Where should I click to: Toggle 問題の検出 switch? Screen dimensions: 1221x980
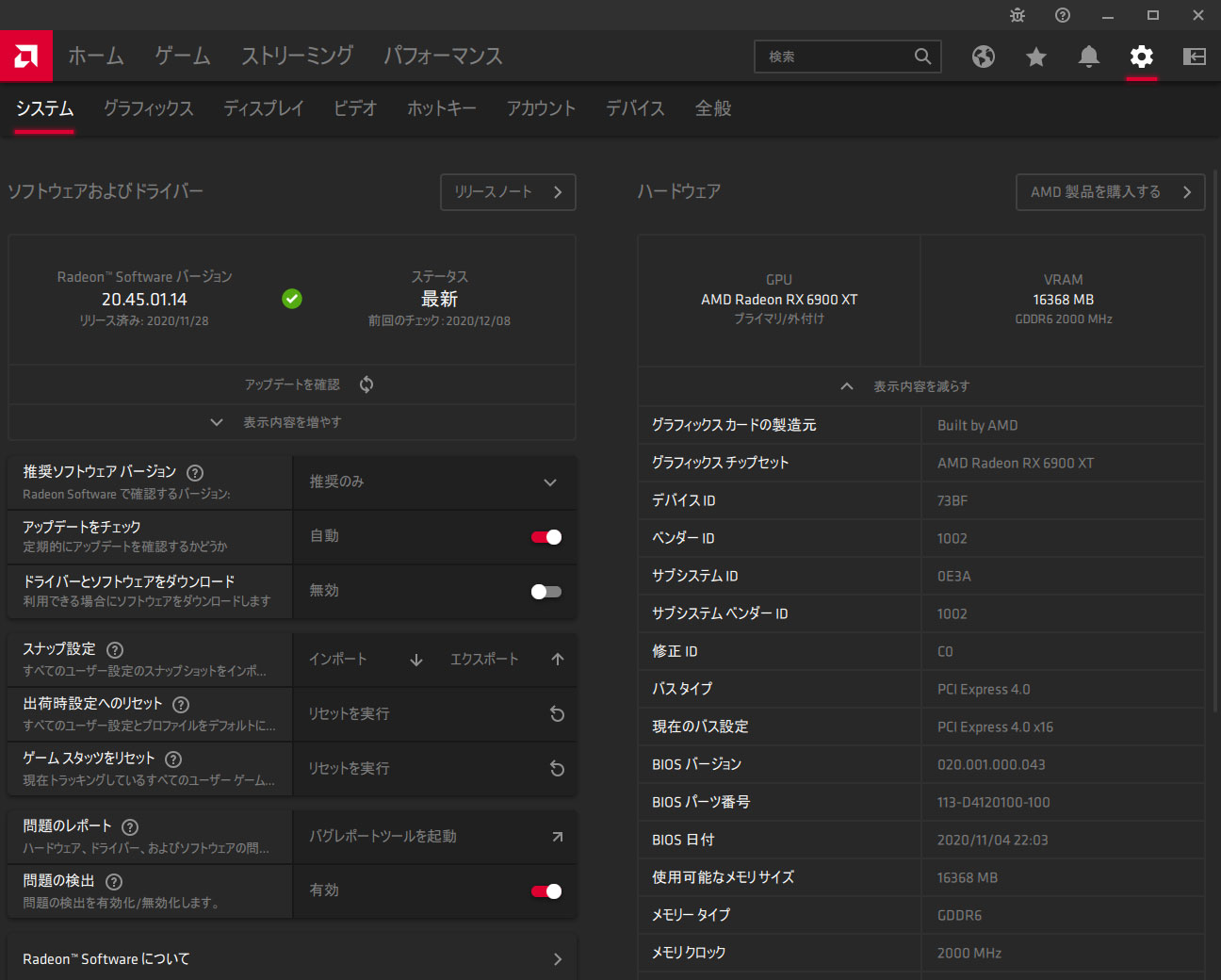(x=546, y=891)
